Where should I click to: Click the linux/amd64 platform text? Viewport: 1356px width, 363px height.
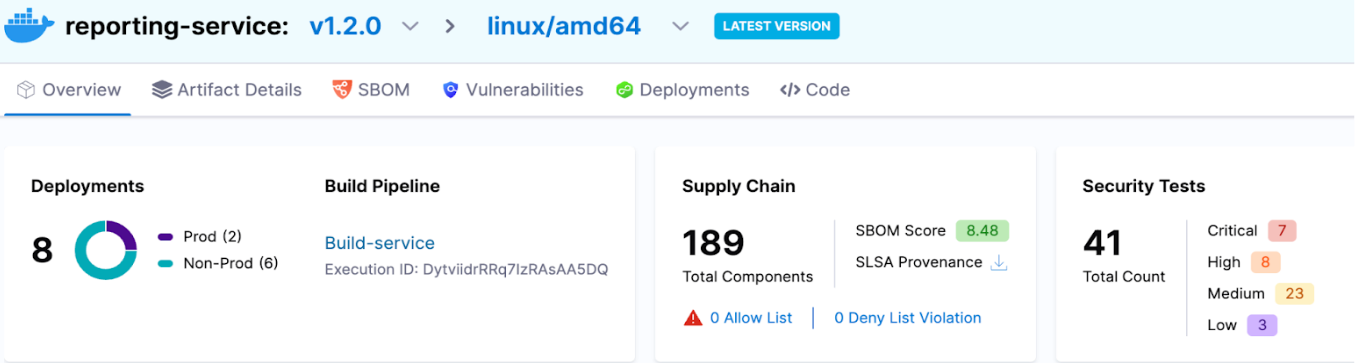pos(564,27)
